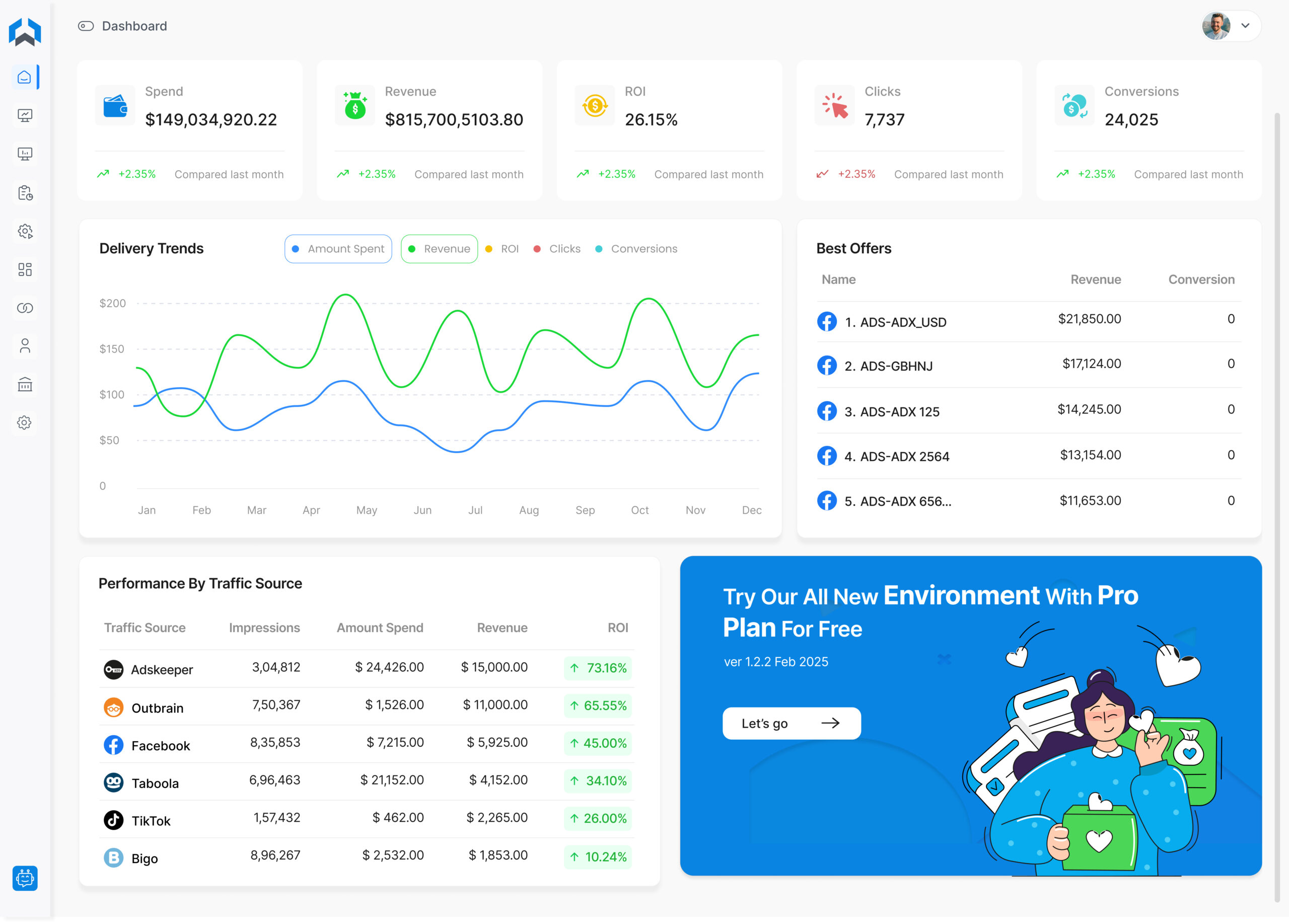Toggle the ROI chart series
1289x924 pixels.
point(503,249)
